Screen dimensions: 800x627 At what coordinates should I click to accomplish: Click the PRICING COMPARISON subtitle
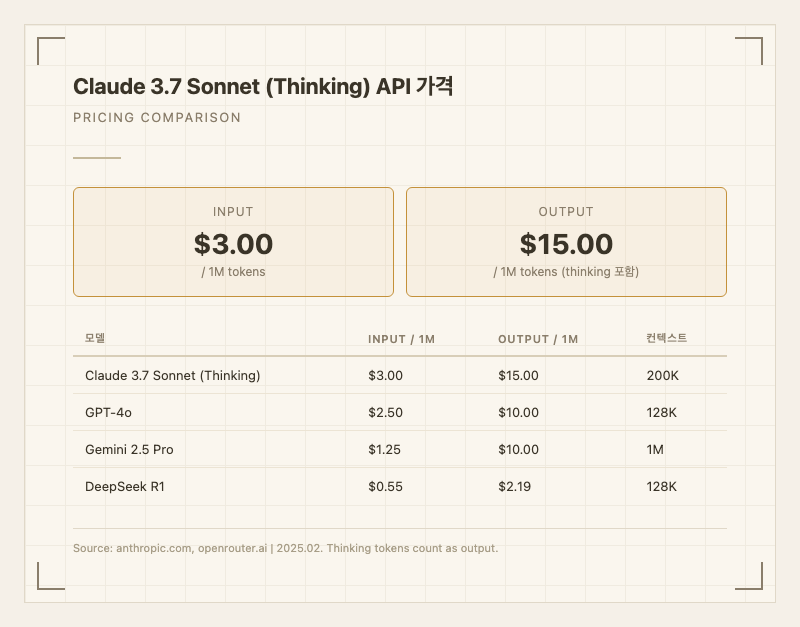[157, 117]
